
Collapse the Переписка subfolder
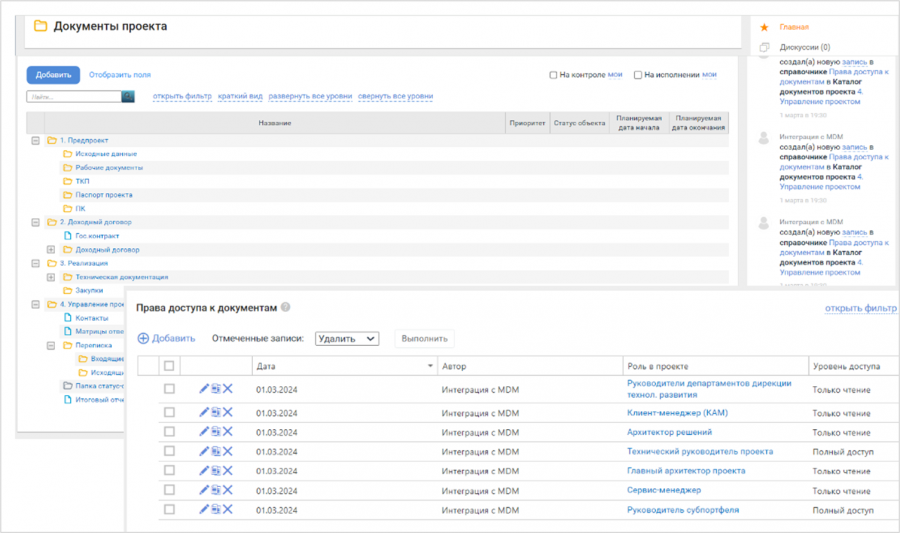pyautogui.click(x=51, y=345)
